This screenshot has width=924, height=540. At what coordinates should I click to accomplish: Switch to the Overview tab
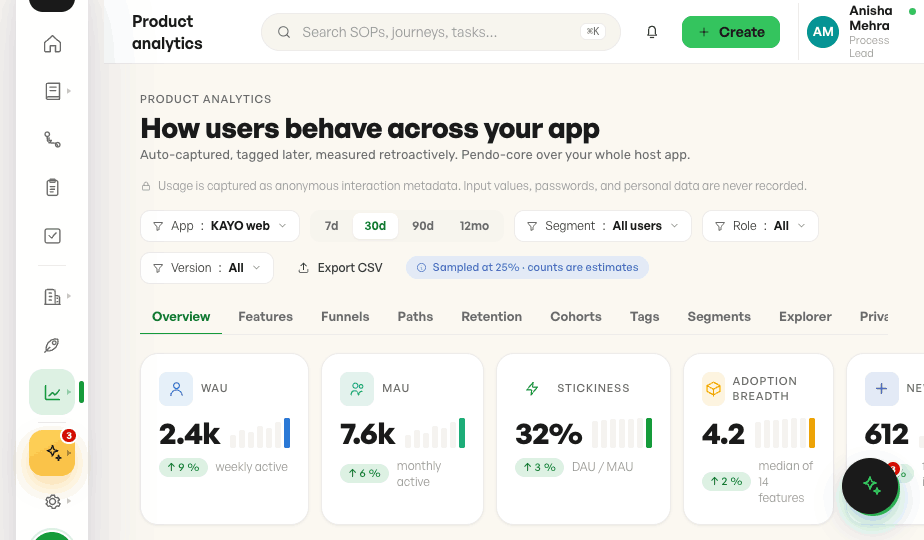tap(181, 317)
